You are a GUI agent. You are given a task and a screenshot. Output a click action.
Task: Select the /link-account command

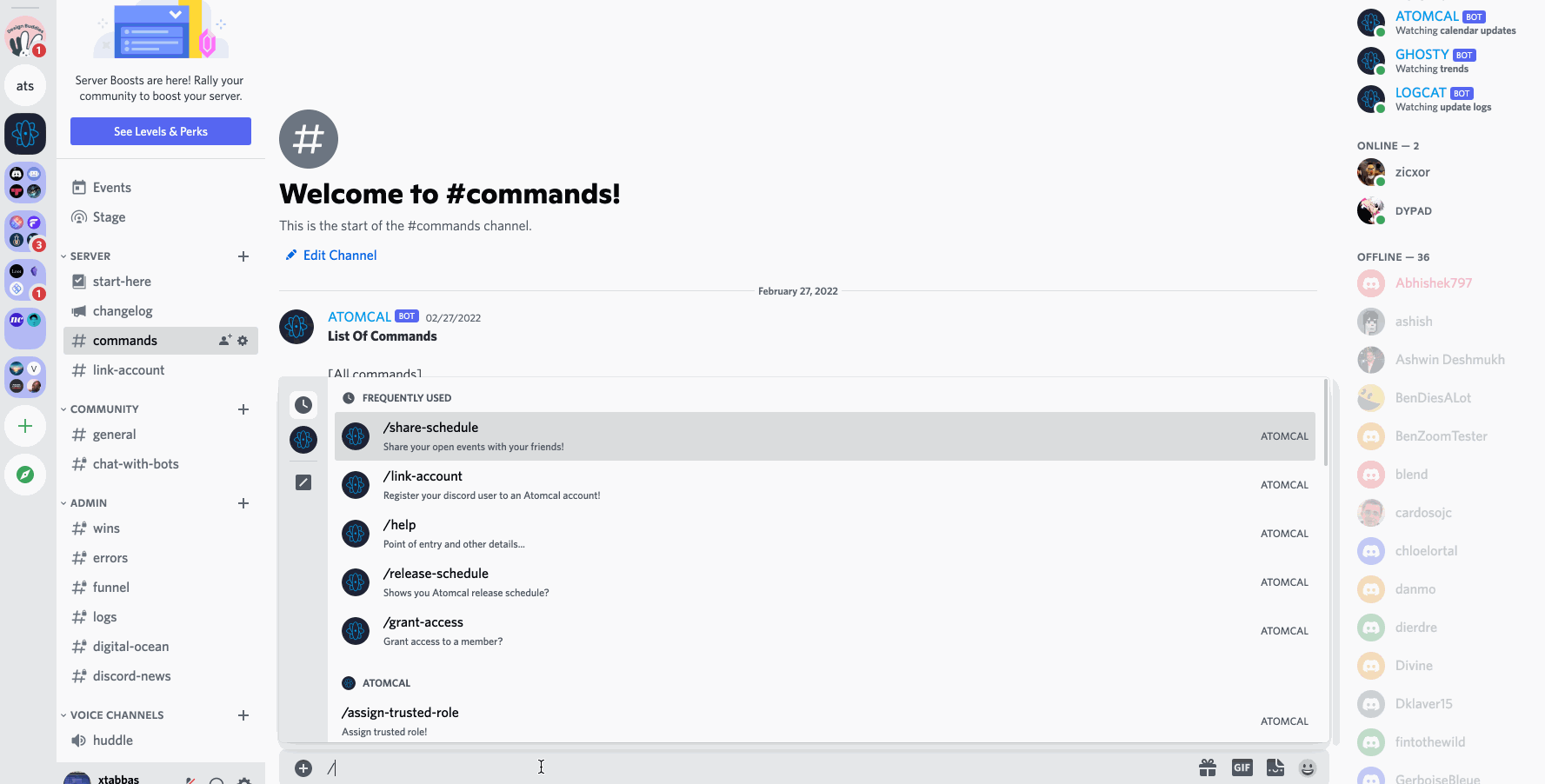[x=825, y=485]
